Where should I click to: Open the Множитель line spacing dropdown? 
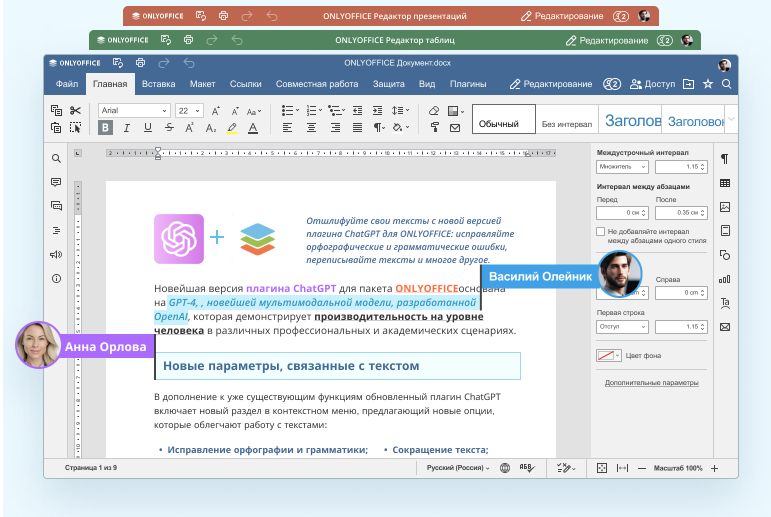coord(622,167)
